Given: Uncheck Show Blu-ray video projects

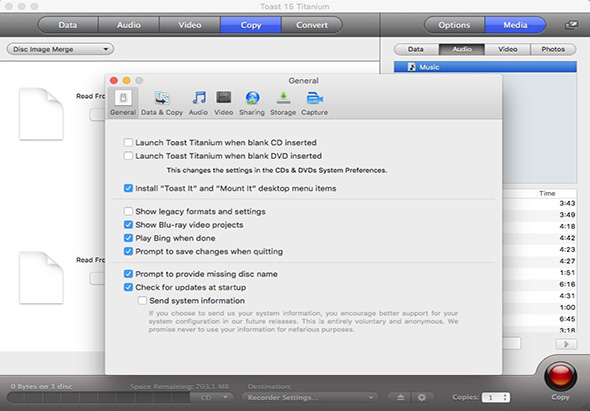Looking at the screenshot, I should pos(128,225).
